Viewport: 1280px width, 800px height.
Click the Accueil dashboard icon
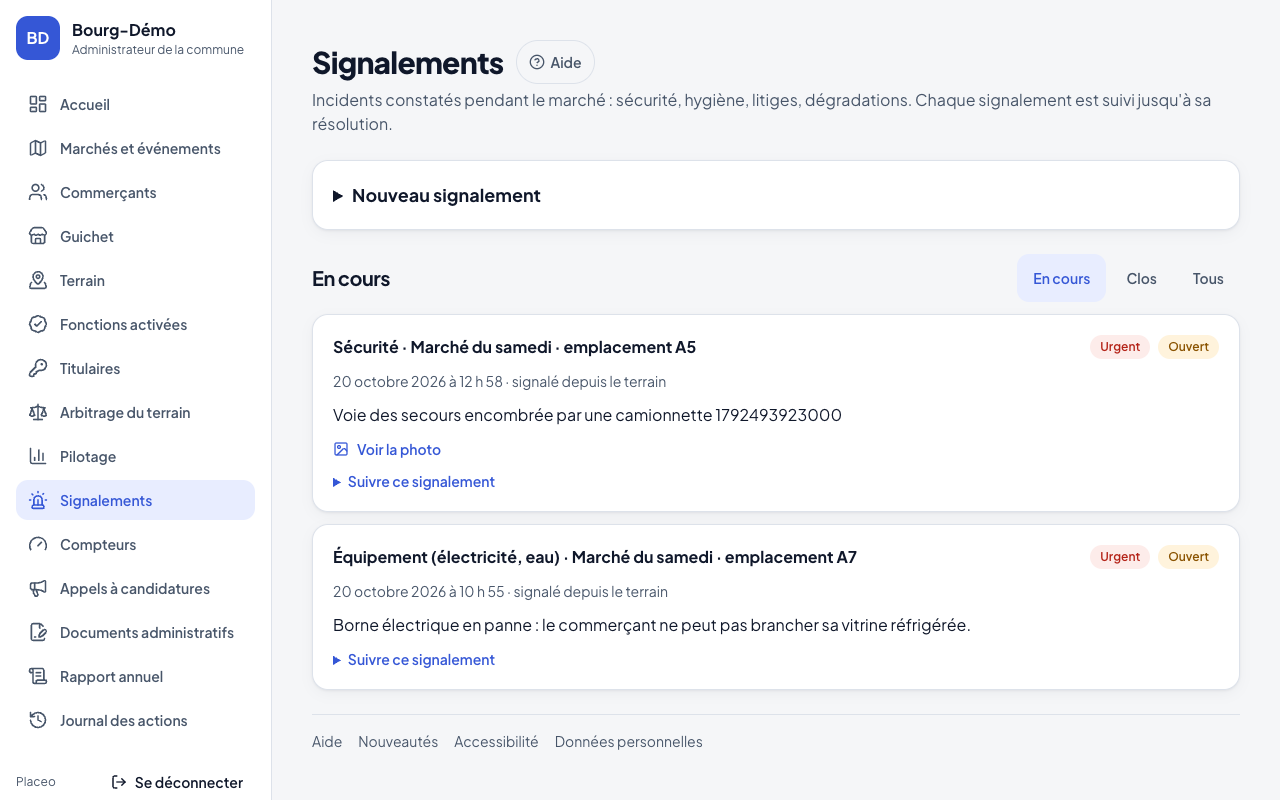(38, 104)
